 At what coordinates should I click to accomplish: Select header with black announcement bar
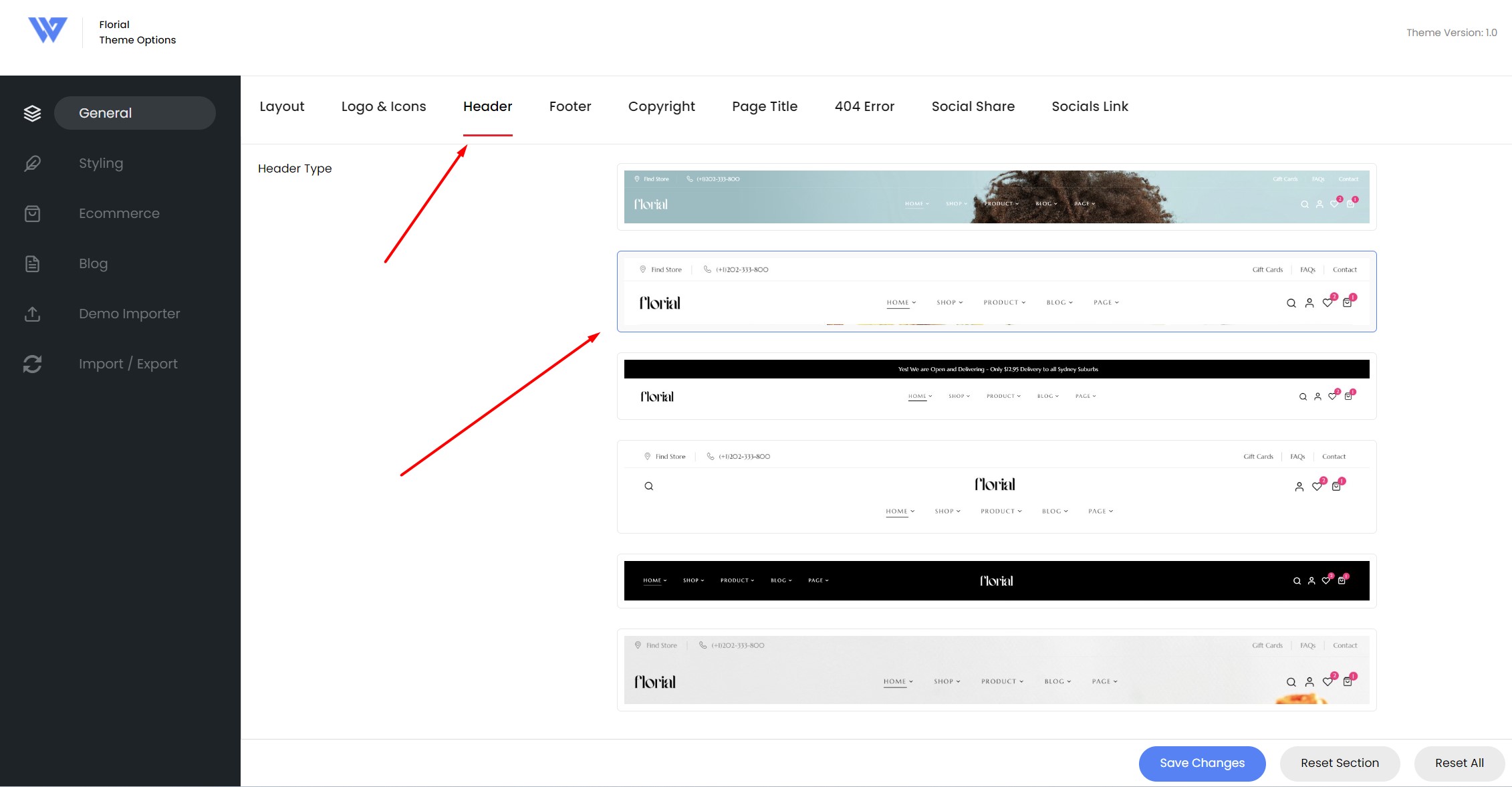tap(997, 386)
